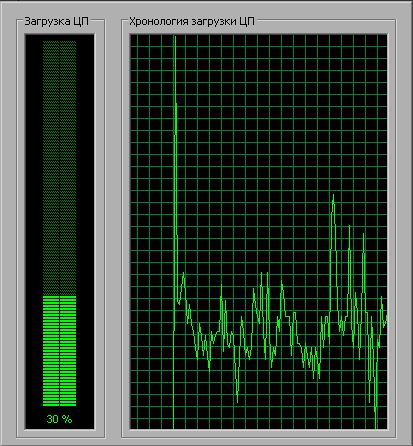Click the right column of the bright CPU meter bars

pos(68,351)
